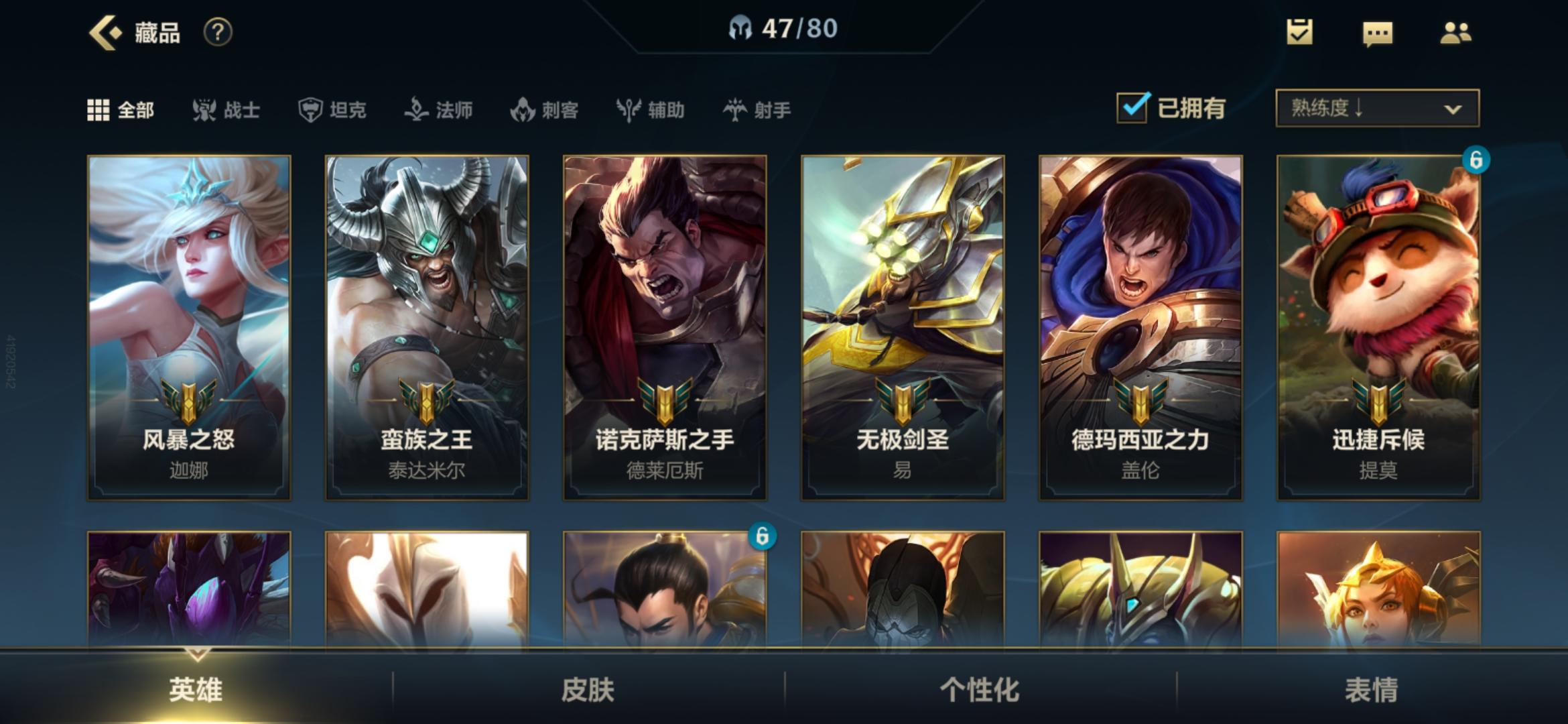Select the 英雄 champions tab

coord(196,689)
